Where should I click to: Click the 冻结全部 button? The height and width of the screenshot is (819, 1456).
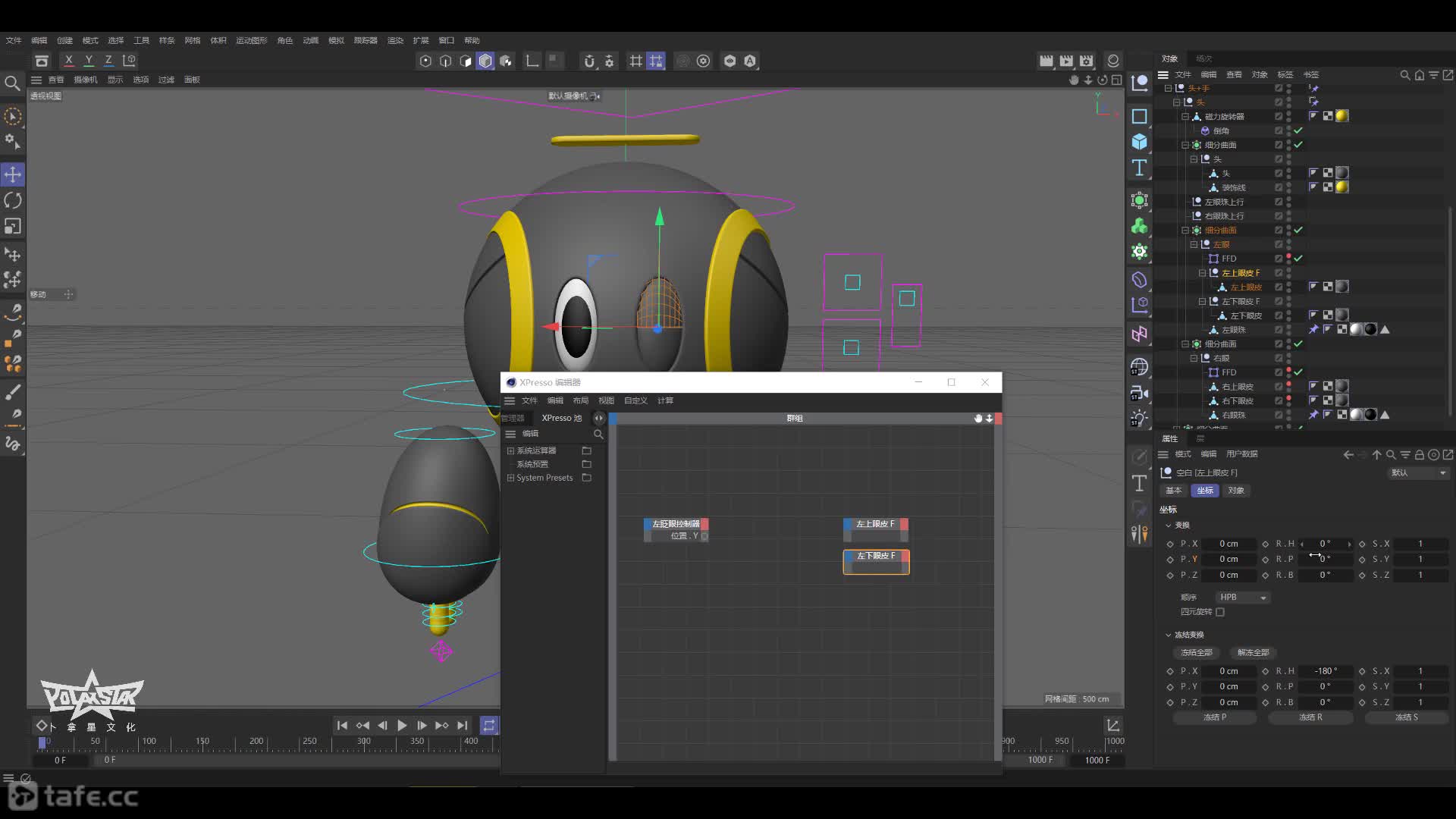(1196, 652)
